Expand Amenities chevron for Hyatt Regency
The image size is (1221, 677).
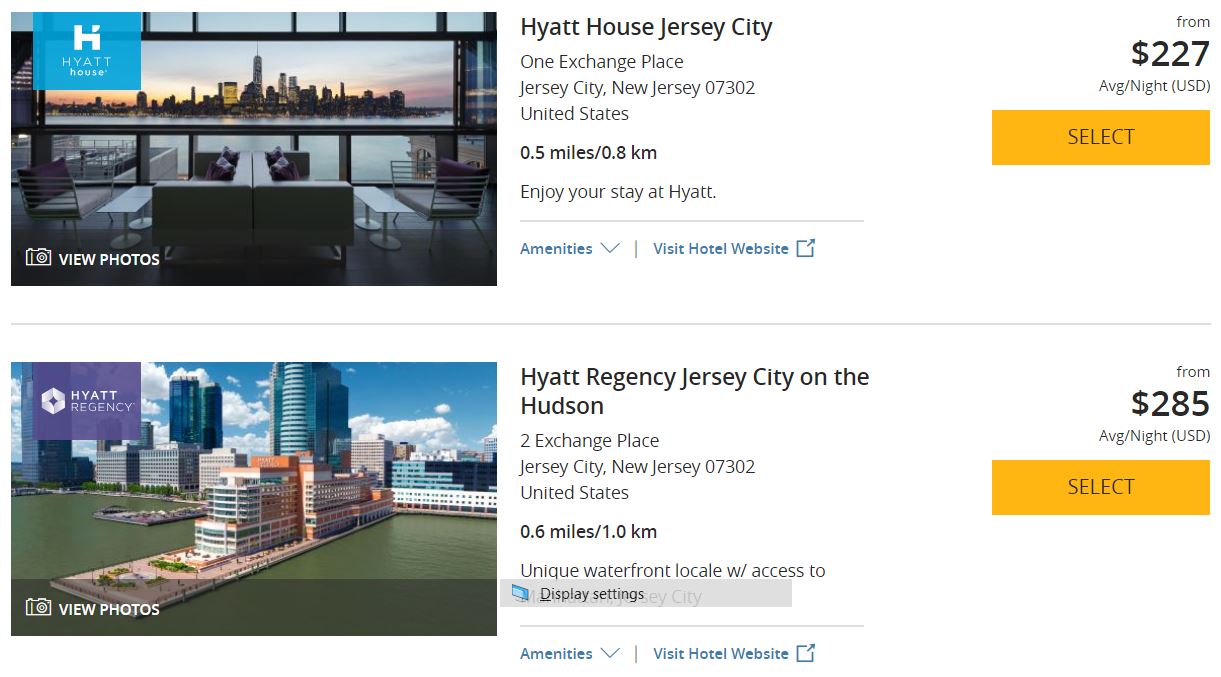[x=610, y=654]
